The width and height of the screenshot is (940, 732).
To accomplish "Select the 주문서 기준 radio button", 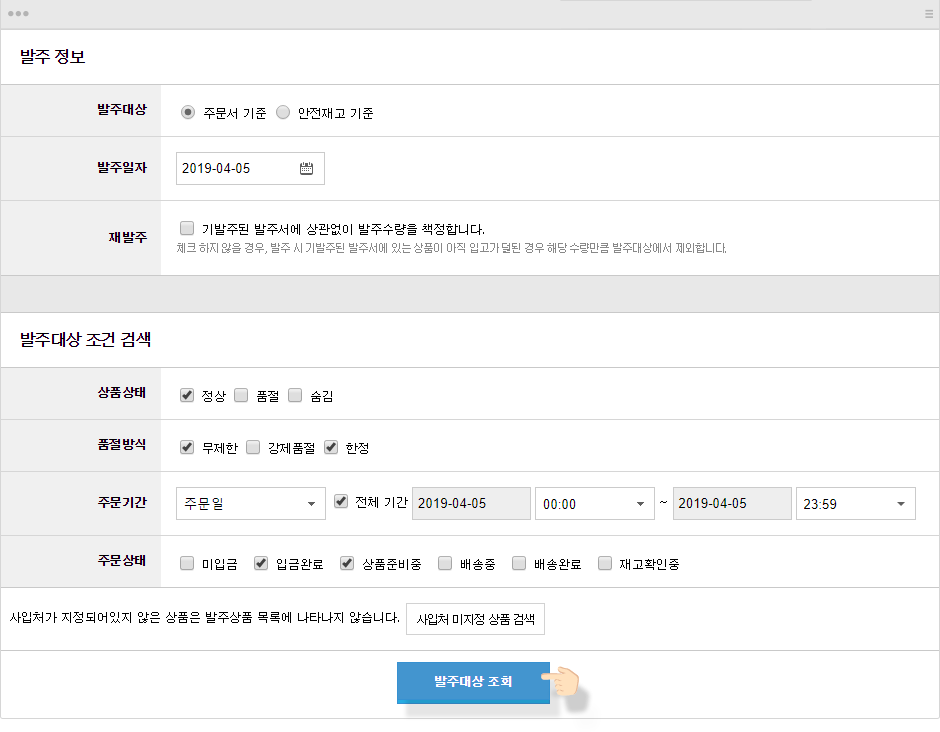I will 188,112.
